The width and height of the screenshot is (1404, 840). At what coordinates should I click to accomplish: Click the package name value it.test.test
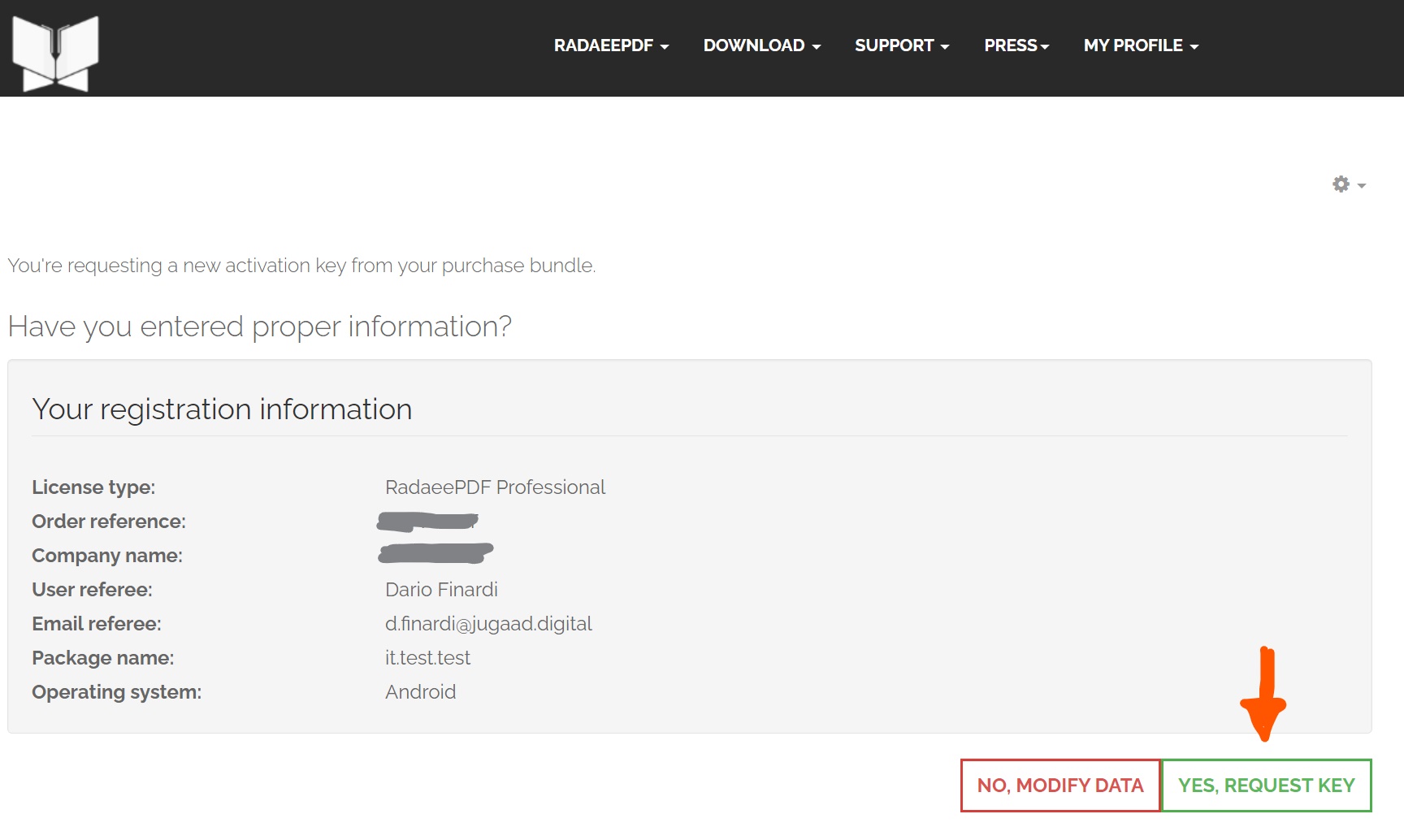[427, 658]
